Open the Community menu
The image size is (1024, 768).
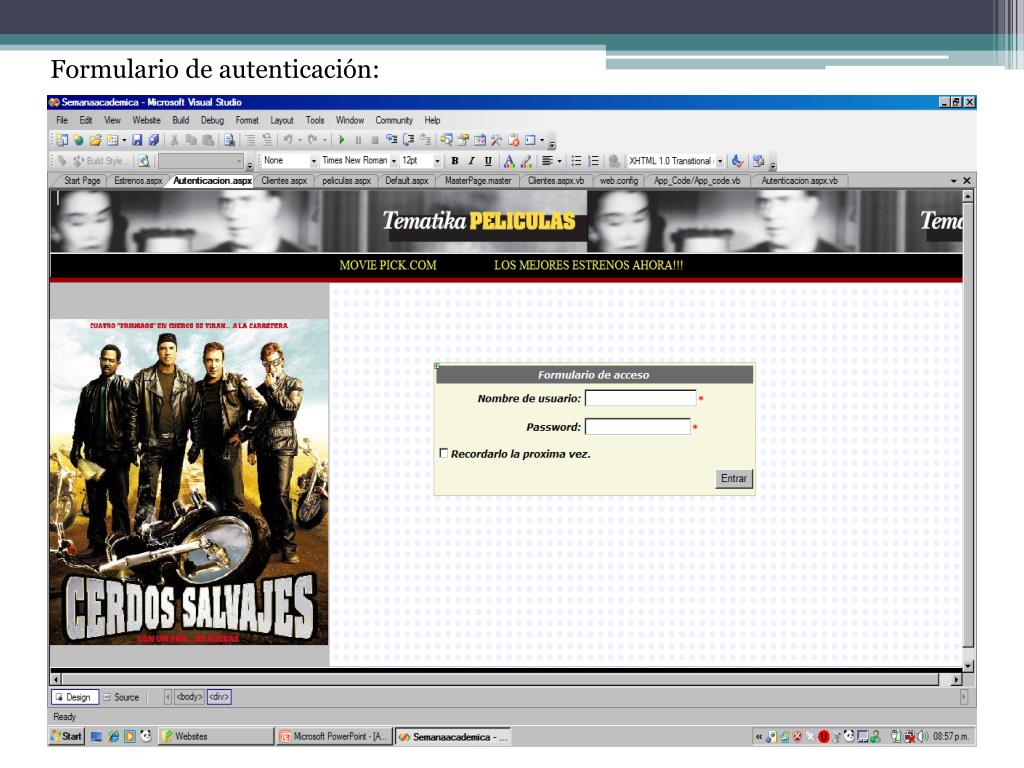pyautogui.click(x=394, y=120)
